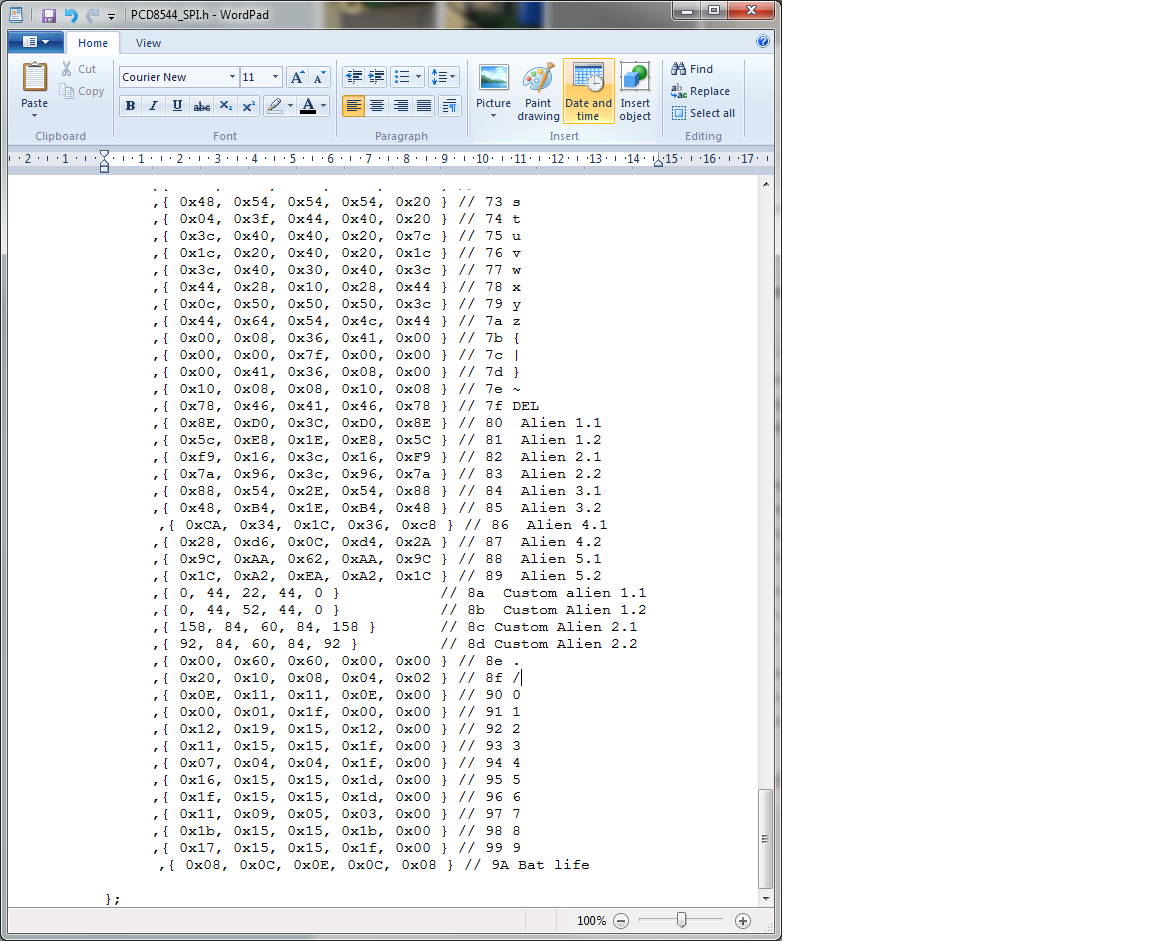
Task: Click the 'Alien 4.1' comment text
Action: pyautogui.click(x=566, y=525)
